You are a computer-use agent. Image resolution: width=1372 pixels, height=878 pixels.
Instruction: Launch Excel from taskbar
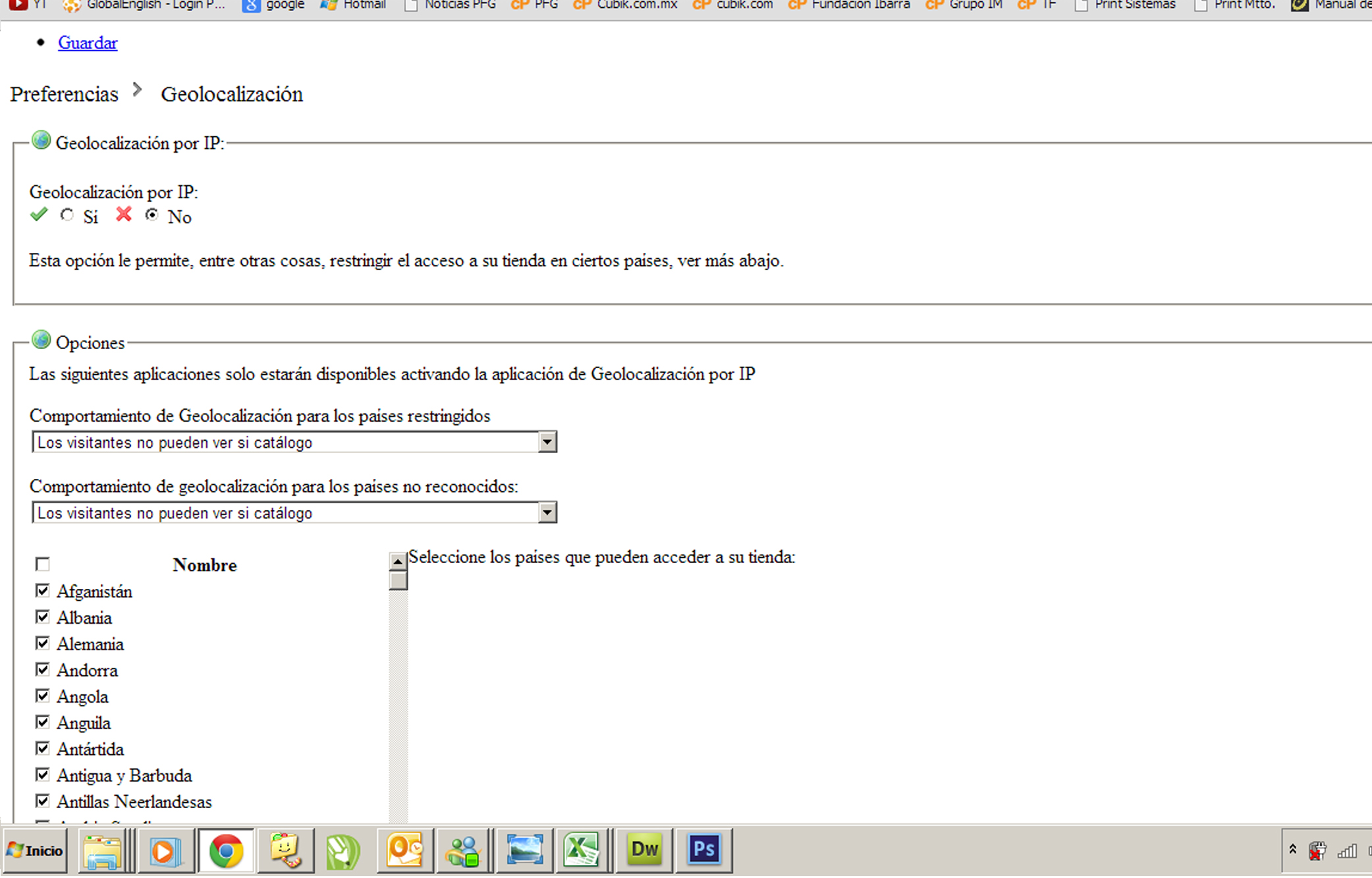click(x=581, y=850)
